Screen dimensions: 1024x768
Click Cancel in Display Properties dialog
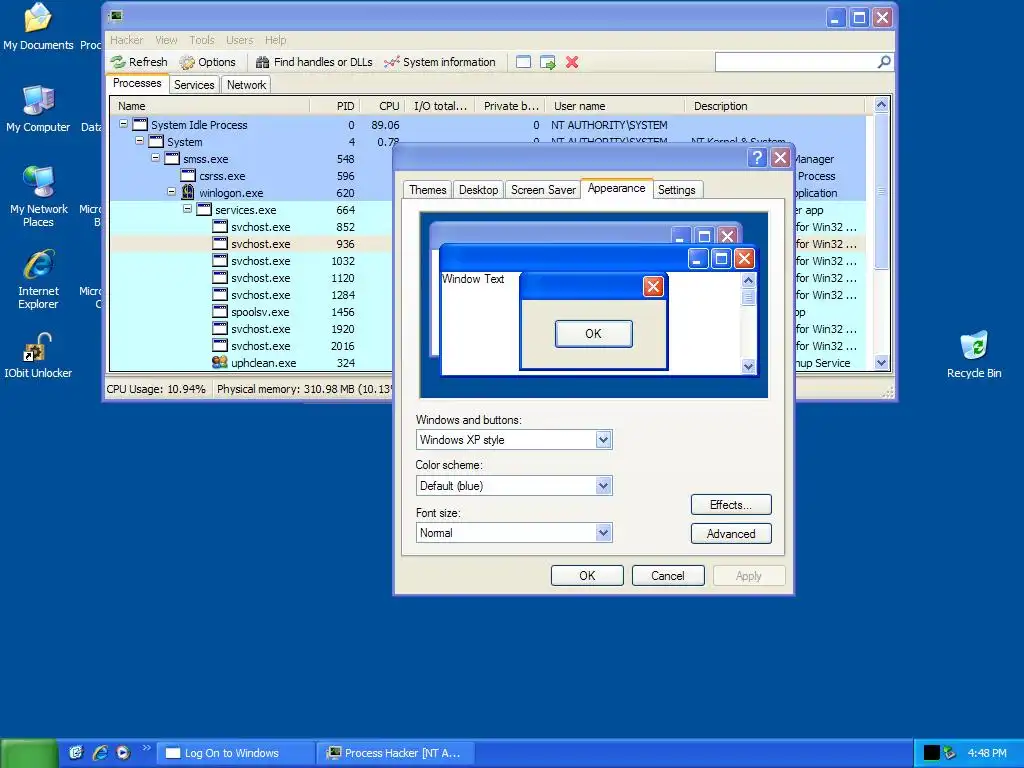(x=668, y=575)
